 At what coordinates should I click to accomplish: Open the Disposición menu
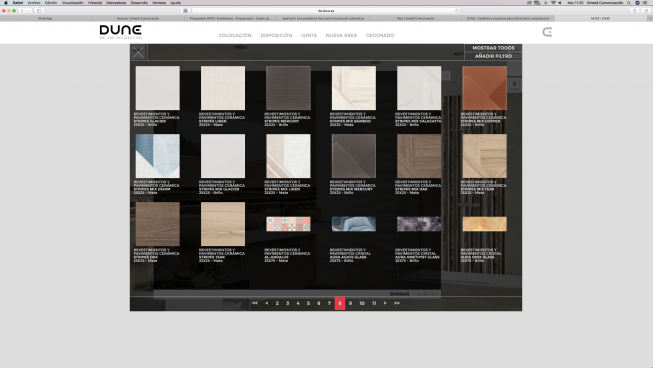[x=276, y=35]
